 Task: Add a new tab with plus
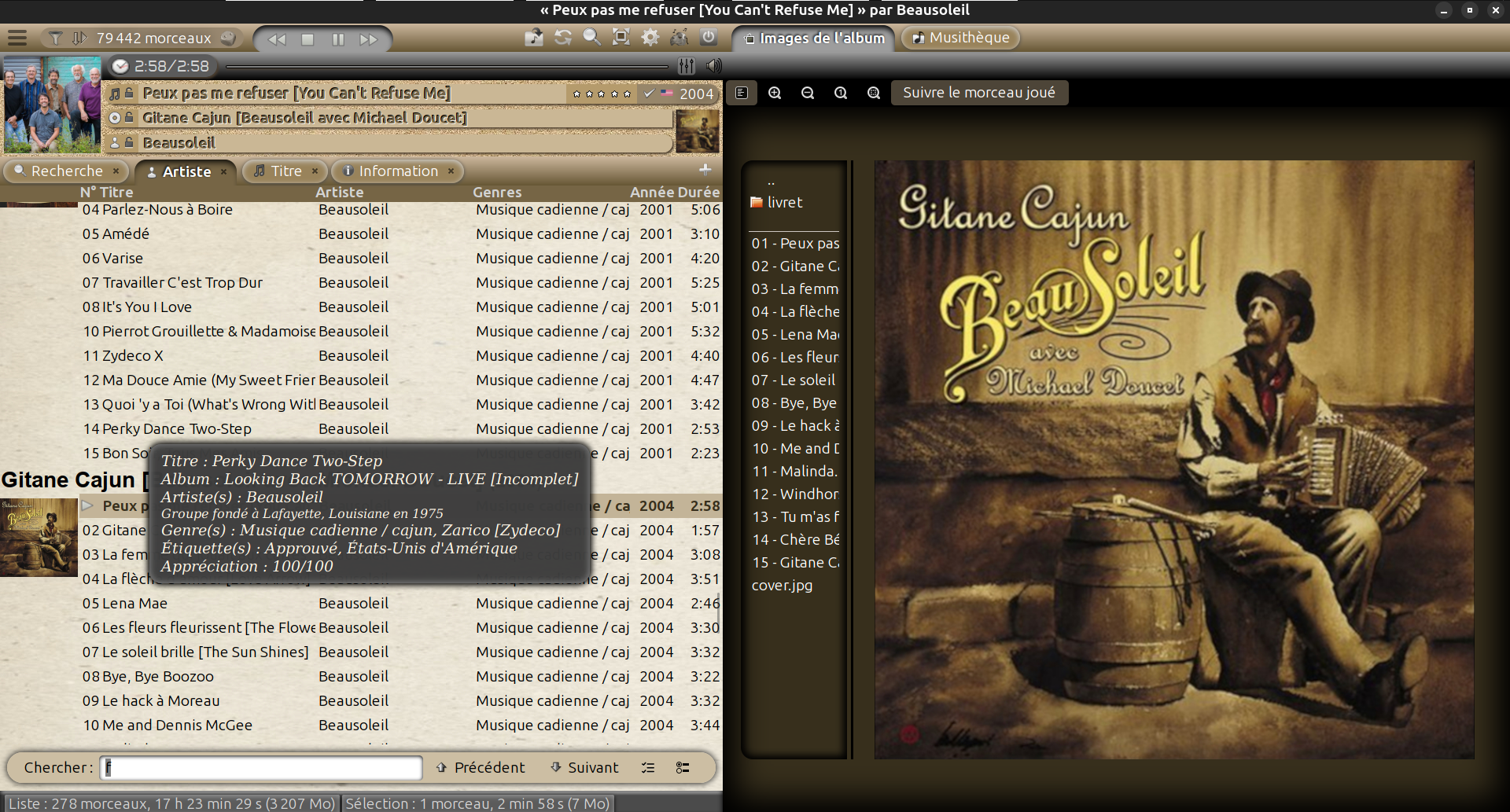click(705, 169)
